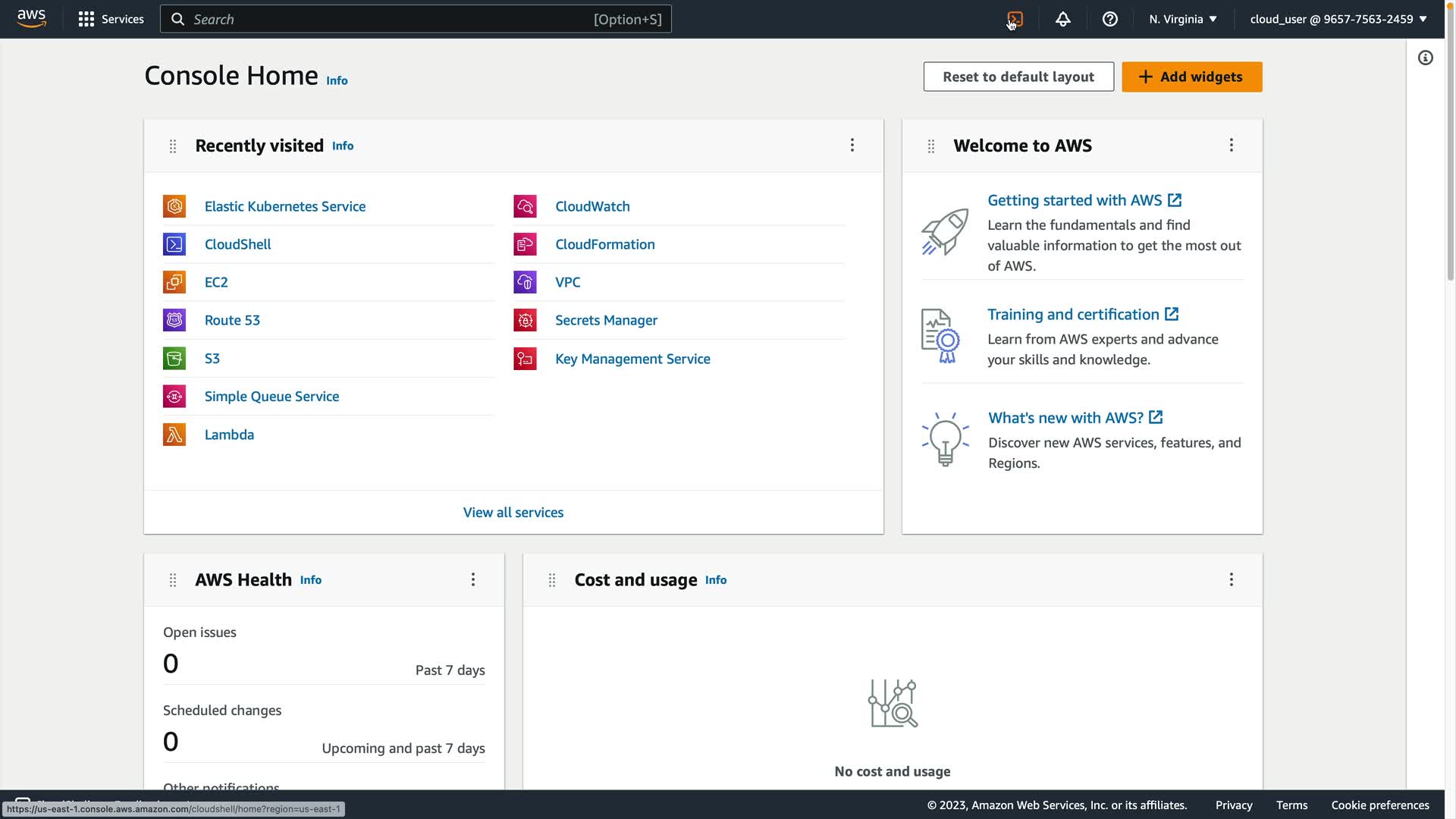This screenshot has width=1456, height=819.
Task: Click the Lambda service icon
Action: [174, 435]
